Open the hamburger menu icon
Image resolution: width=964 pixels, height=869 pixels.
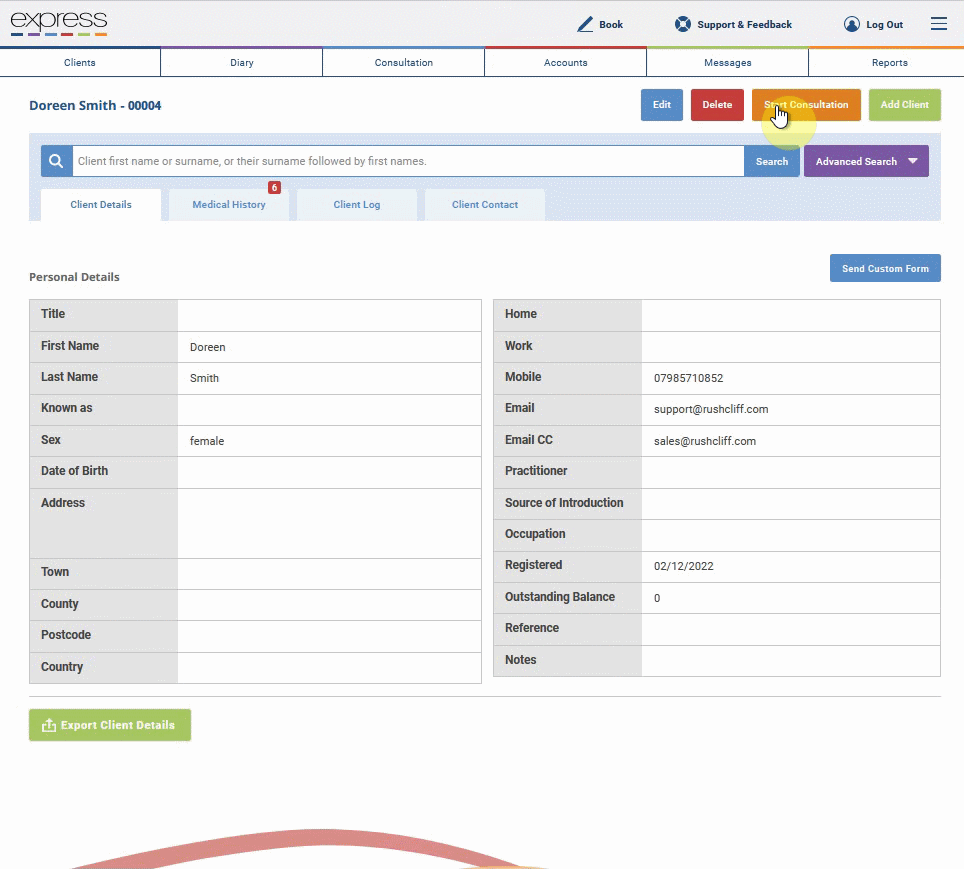[938, 24]
